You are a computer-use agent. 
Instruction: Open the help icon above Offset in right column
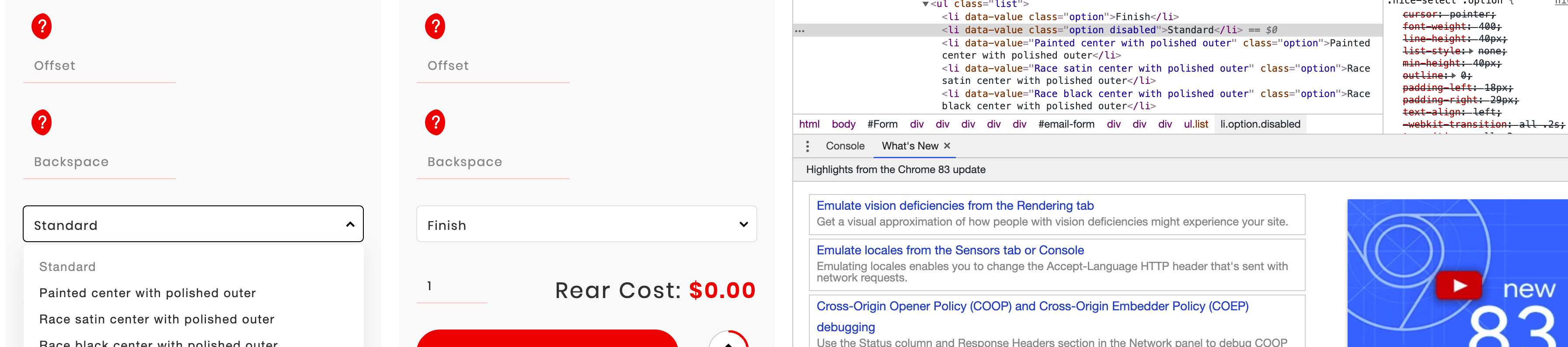435,26
